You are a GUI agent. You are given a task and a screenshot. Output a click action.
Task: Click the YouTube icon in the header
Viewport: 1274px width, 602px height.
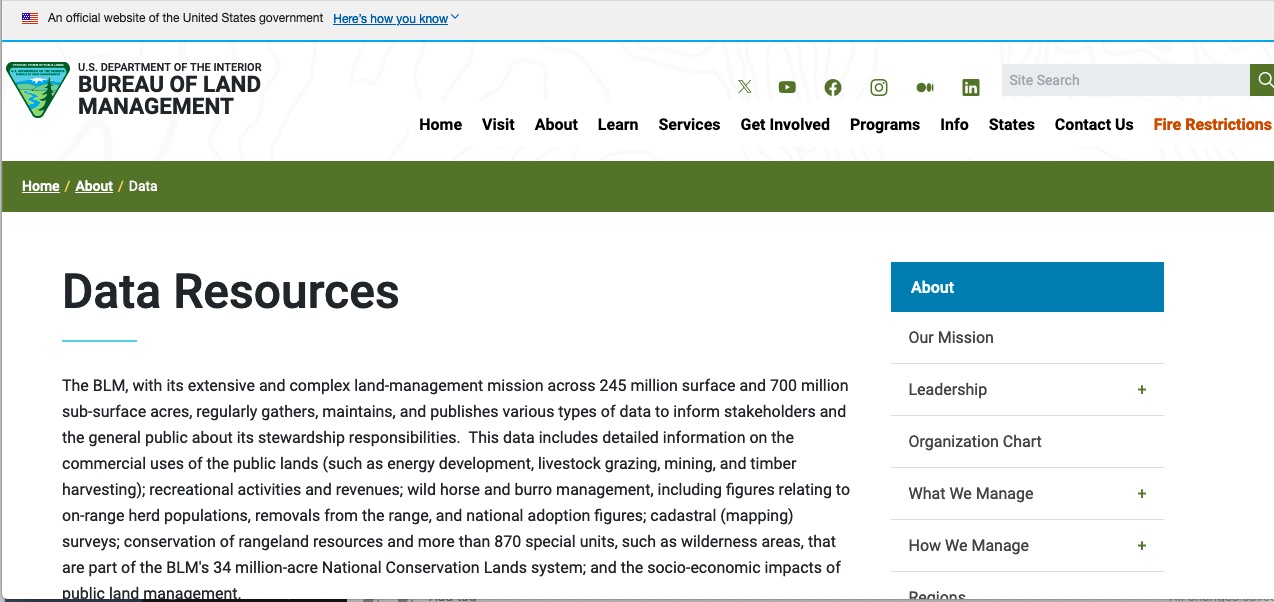tap(787, 87)
